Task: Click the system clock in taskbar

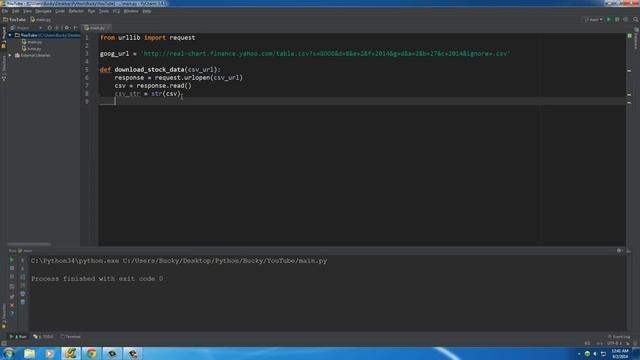Action: point(620,353)
